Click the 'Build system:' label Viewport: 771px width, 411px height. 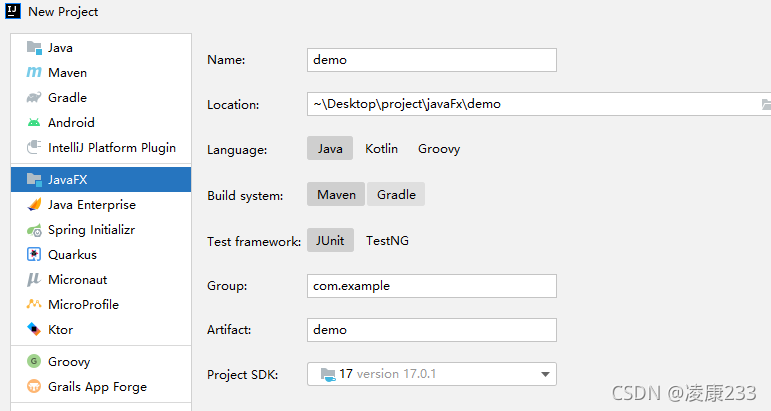(245, 196)
